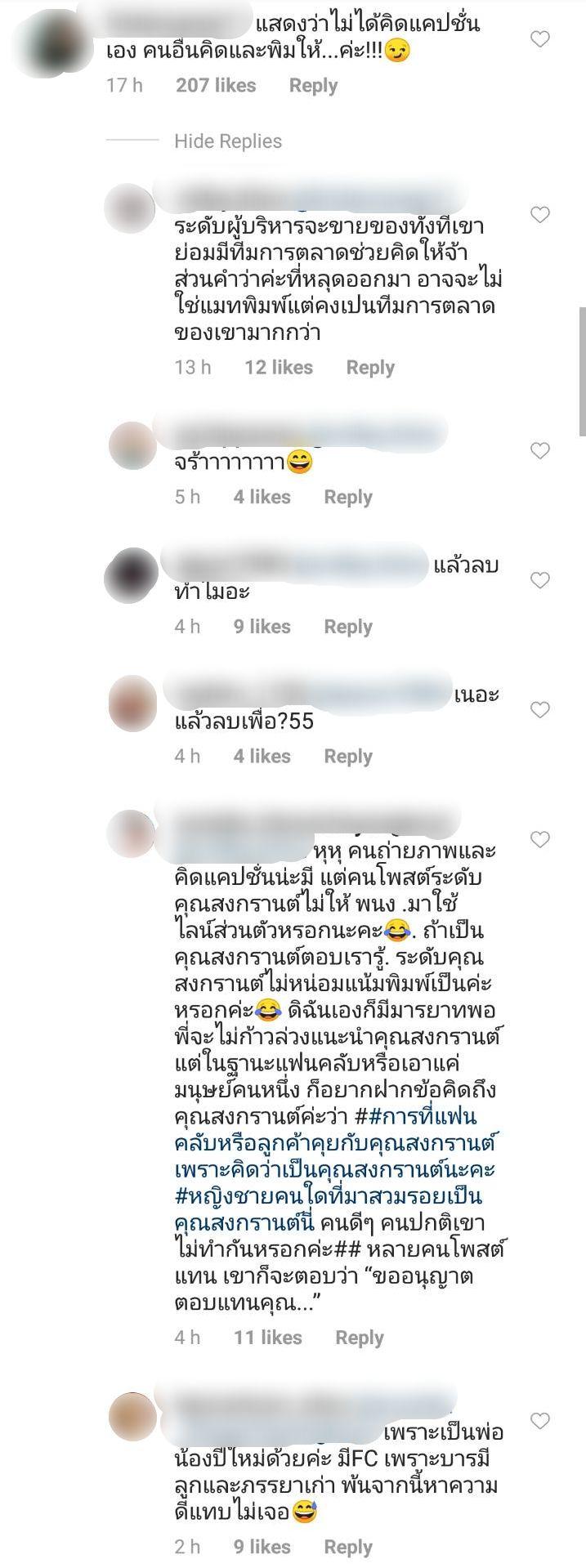Reply to the 13 h comment
586x1568 pixels.
tap(370, 368)
